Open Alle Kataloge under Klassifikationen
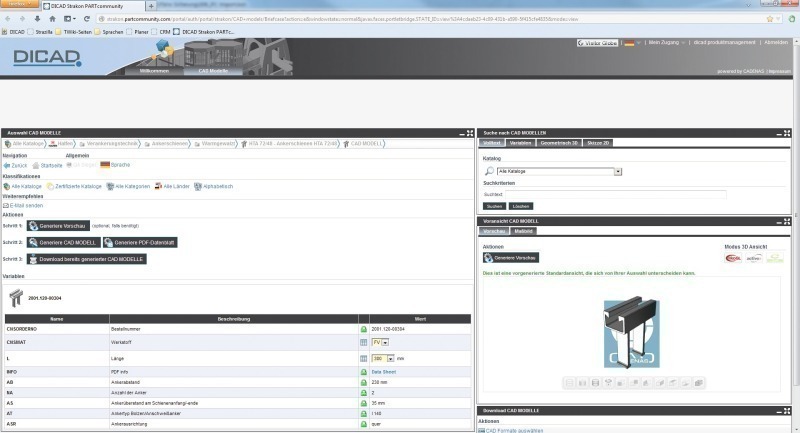Image resolution: width=800 pixels, height=433 pixels. tap(22, 186)
